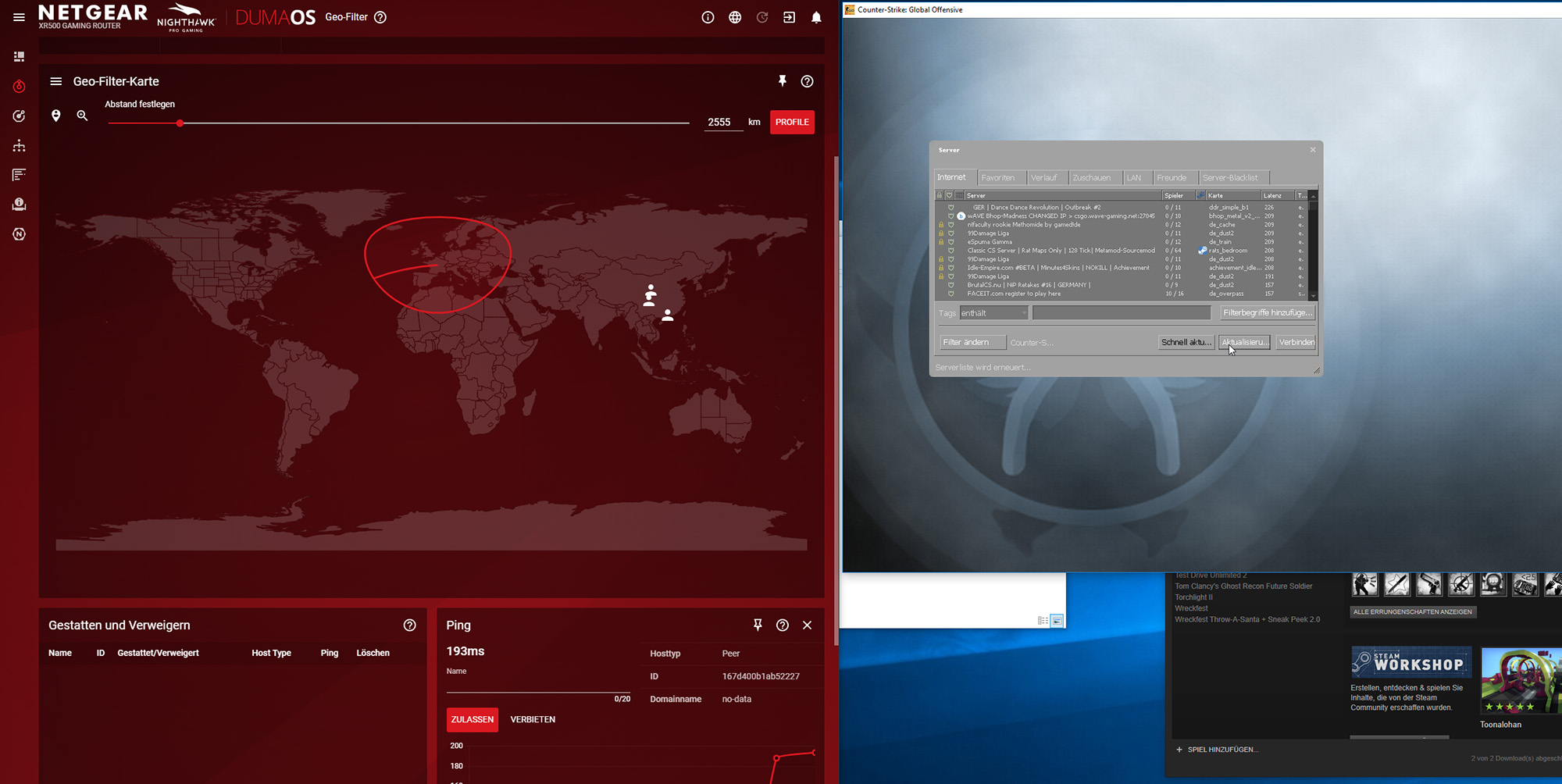Click the Schnell aktualisieren button

tap(1186, 342)
